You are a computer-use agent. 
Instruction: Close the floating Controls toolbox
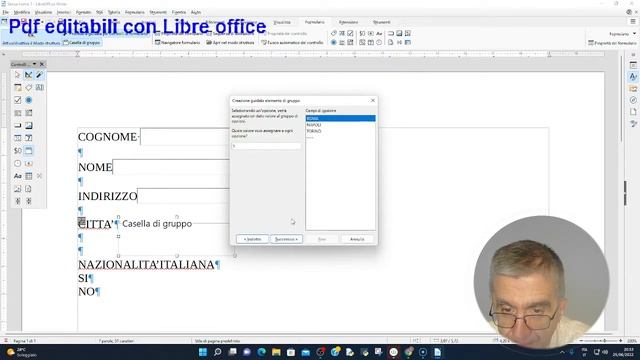click(x=42, y=64)
